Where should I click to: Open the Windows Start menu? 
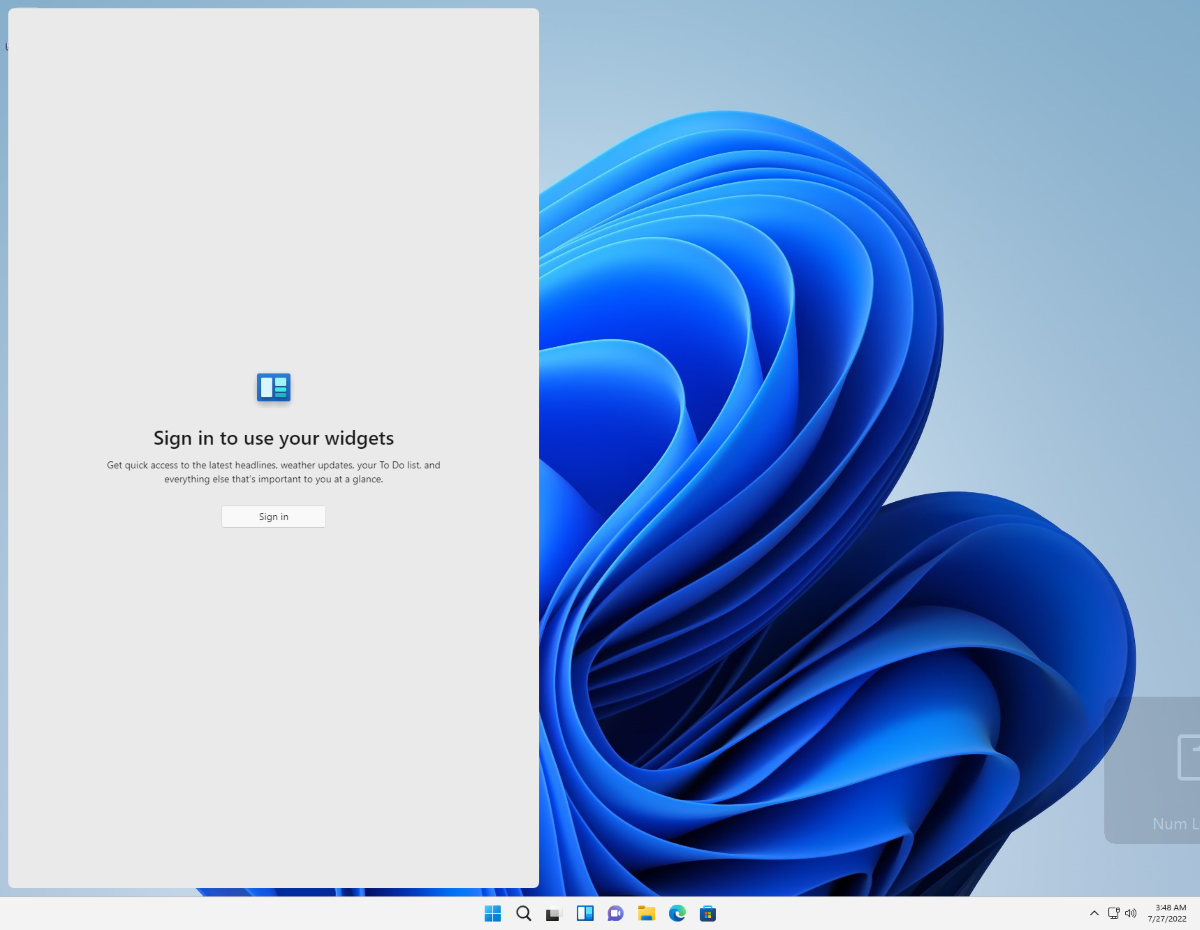[x=493, y=913]
